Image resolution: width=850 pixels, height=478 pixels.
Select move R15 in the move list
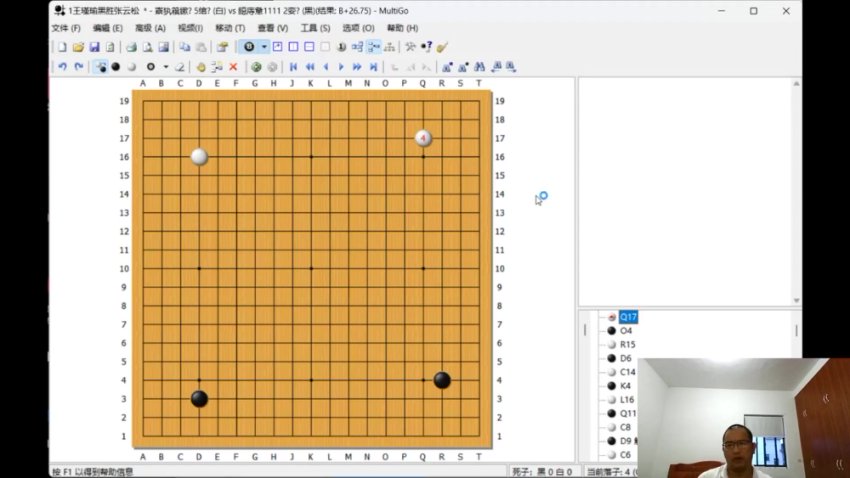(x=627, y=344)
